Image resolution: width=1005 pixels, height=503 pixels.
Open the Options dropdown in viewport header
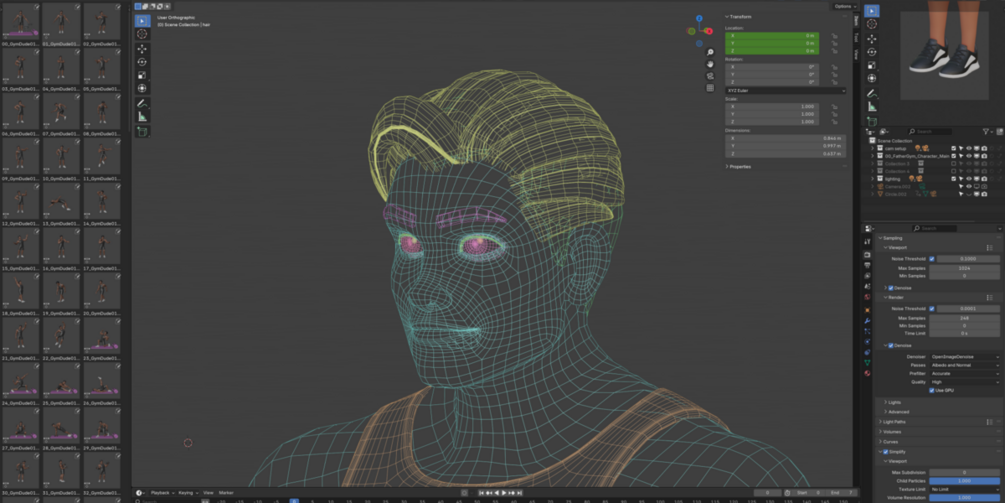(845, 6)
